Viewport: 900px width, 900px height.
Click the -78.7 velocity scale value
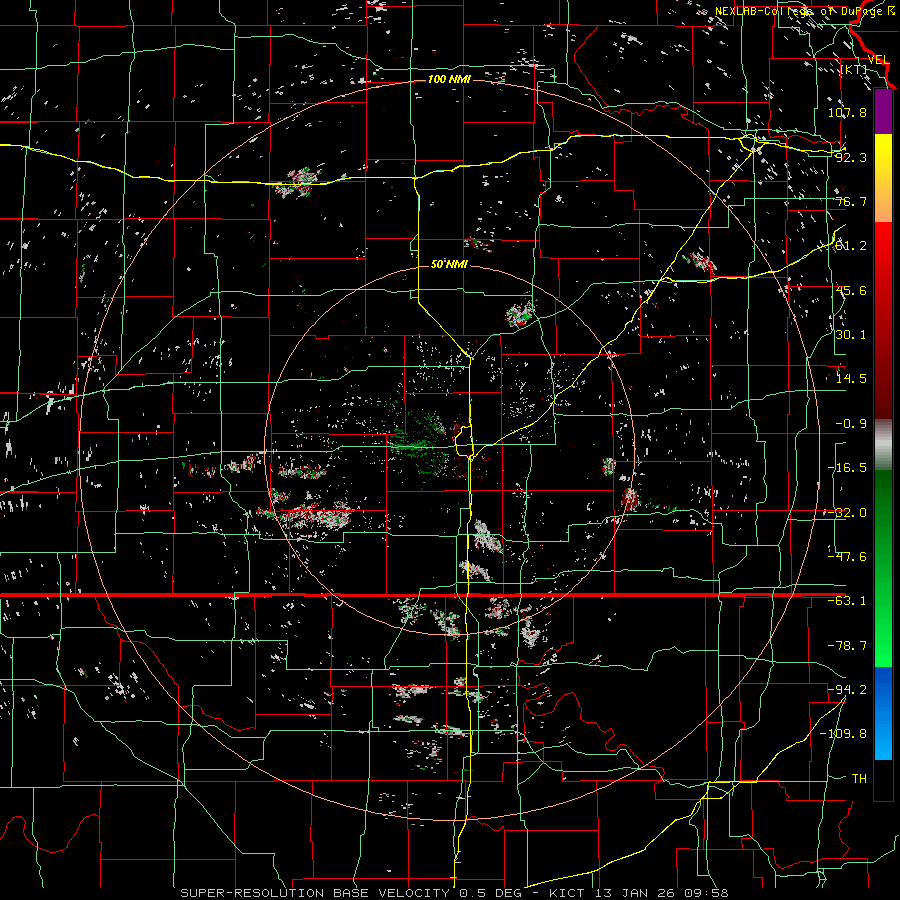pyautogui.click(x=847, y=646)
